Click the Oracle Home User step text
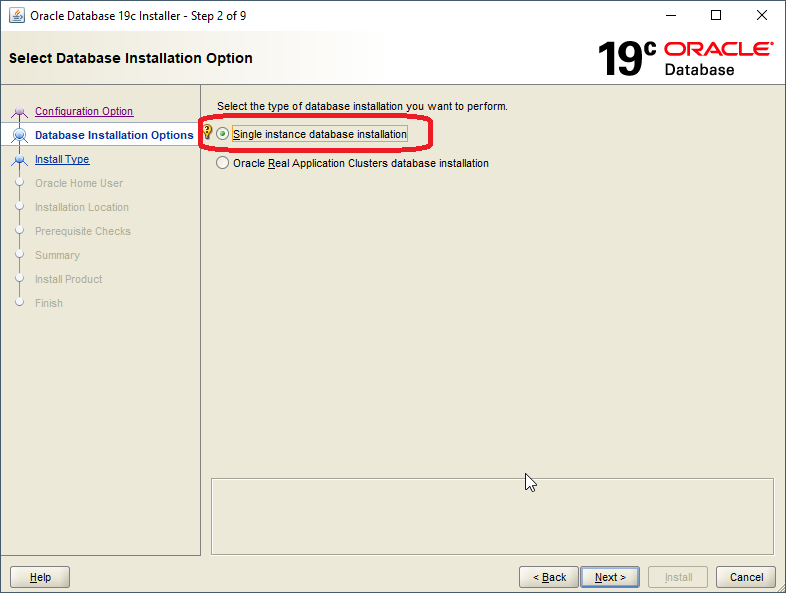Viewport: 786px width, 593px height. (79, 183)
